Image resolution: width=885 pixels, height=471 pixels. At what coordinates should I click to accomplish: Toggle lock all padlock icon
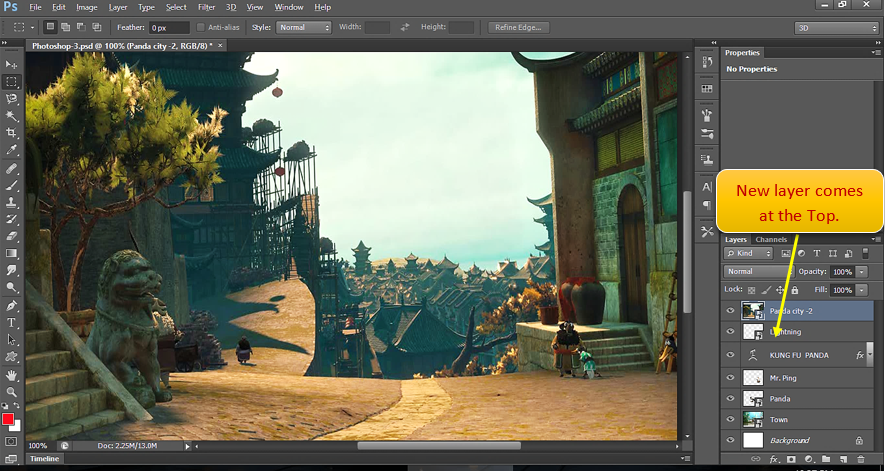[x=795, y=290]
